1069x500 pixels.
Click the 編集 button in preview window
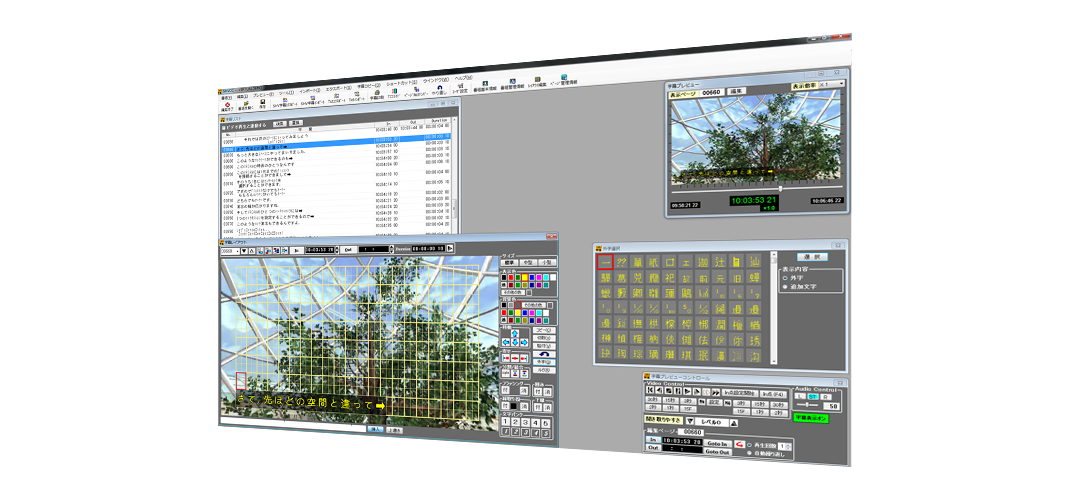click(736, 91)
